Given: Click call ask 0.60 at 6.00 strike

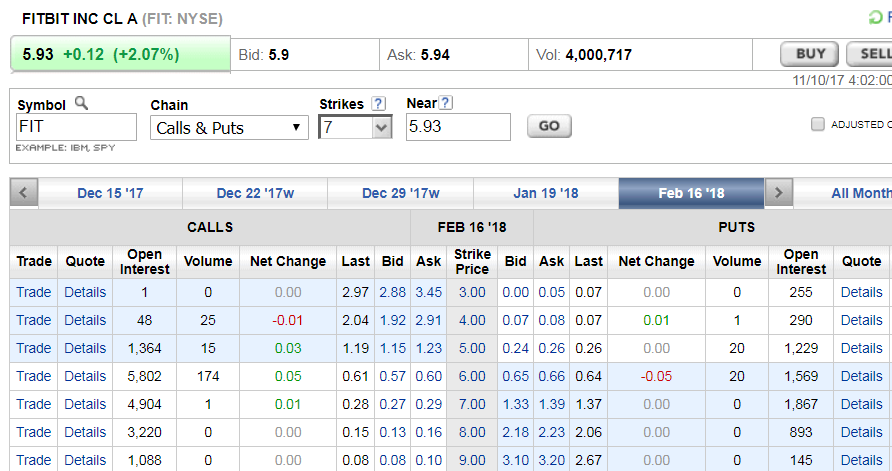Looking at the screenshot, I should [428, 376].
